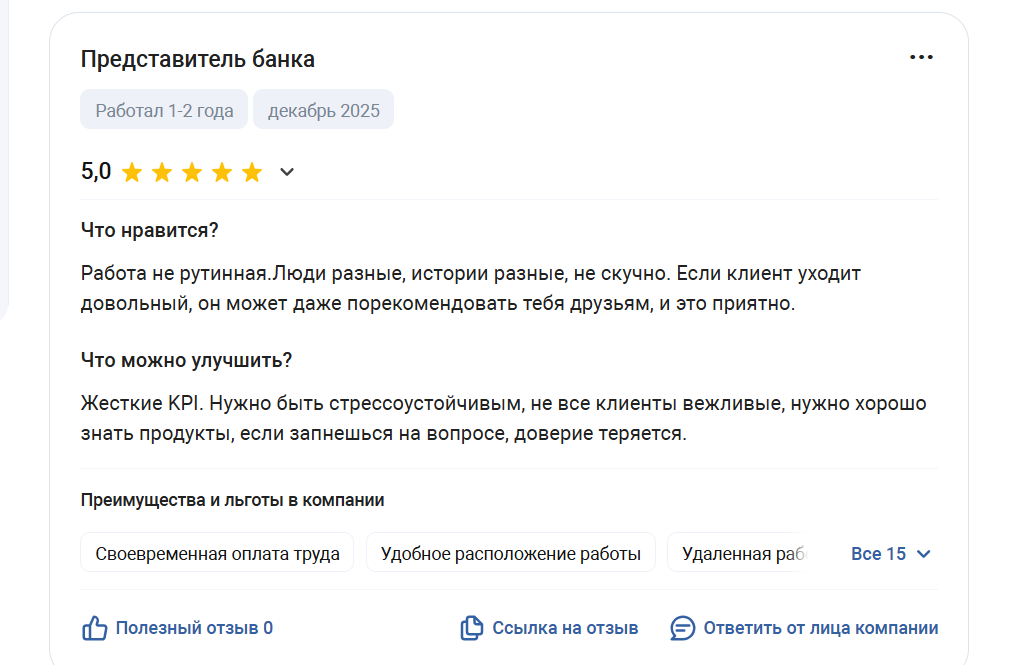
Task: Select 'Своевременная оплата труда' benefit tag
Action: pos(217,554)
